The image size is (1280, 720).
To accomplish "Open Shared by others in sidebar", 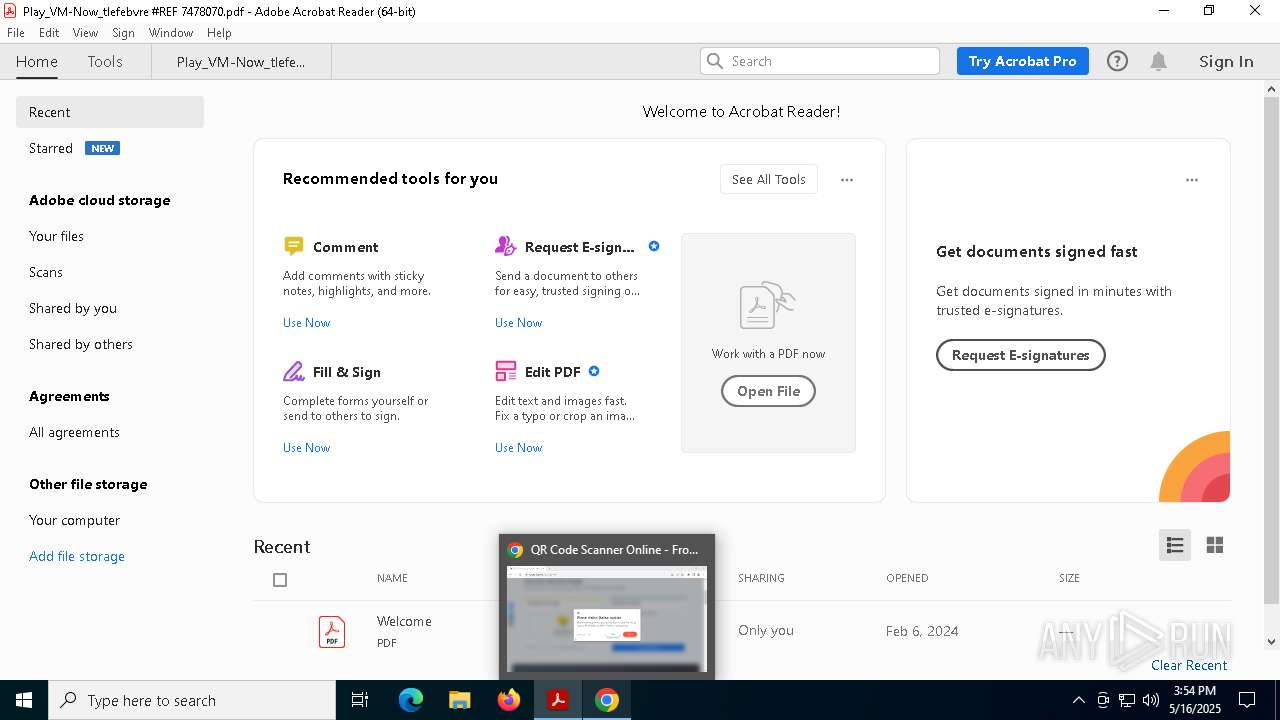I will [81, 344].
